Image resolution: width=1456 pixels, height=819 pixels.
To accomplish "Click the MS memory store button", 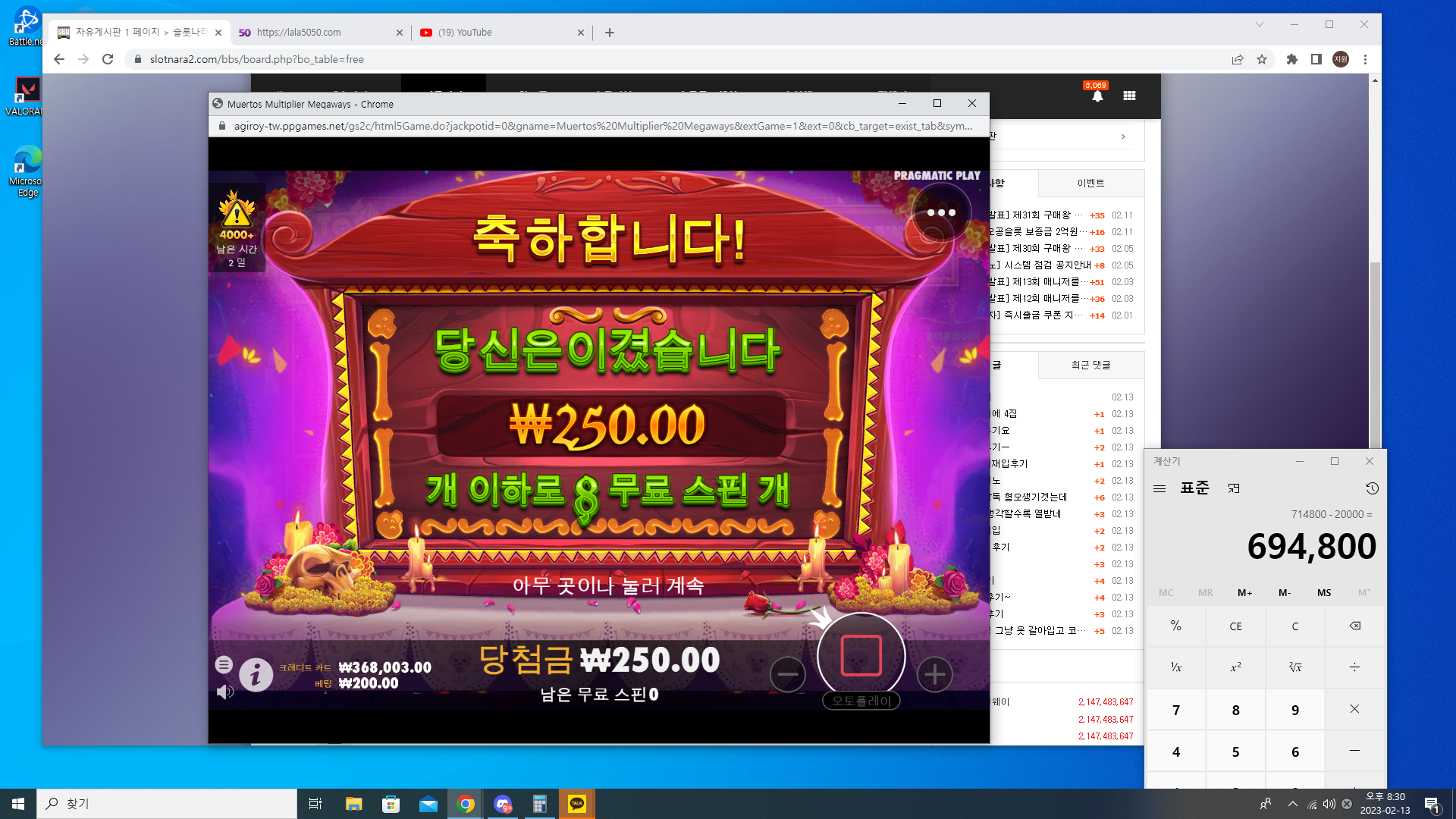I will [1324, 593].
